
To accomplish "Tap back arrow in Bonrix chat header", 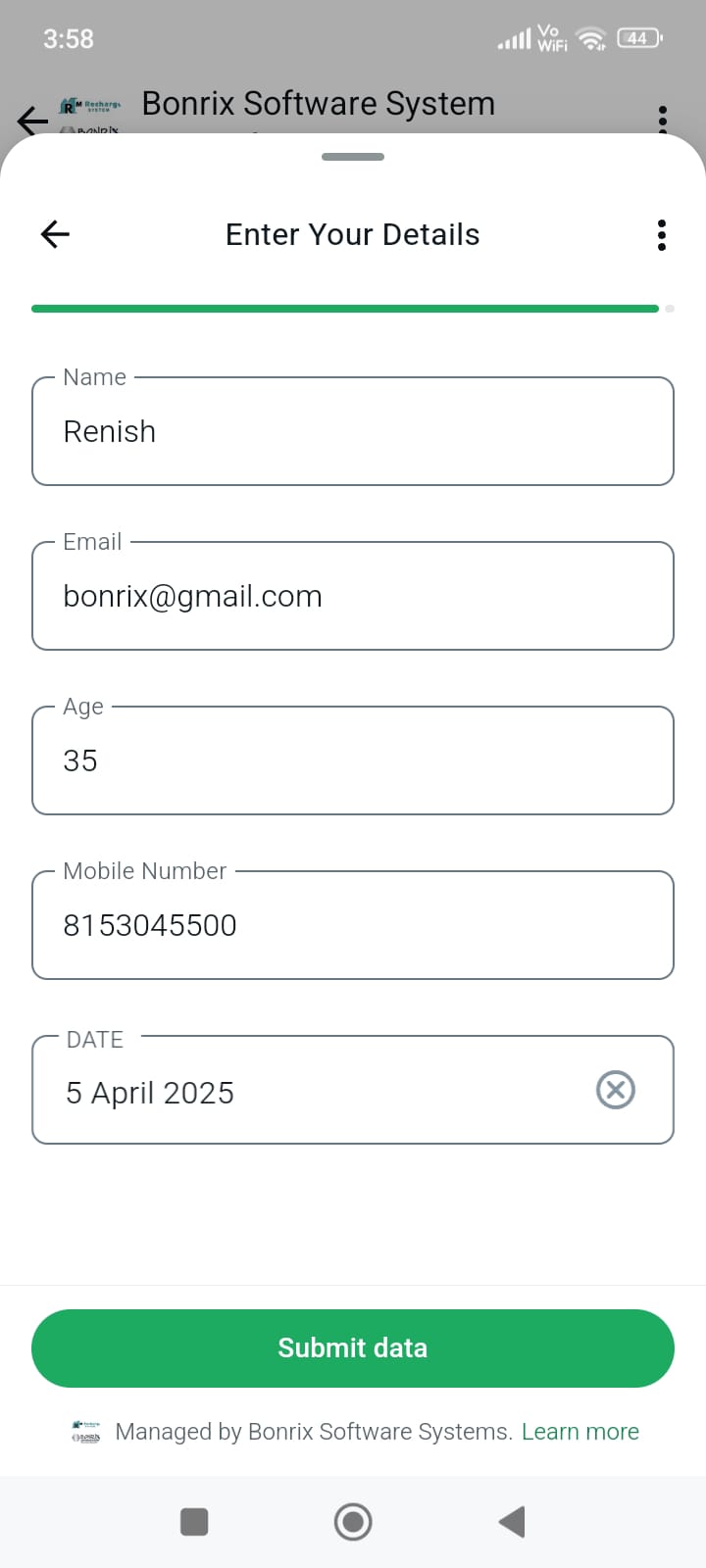I will [x=32, y=120].
